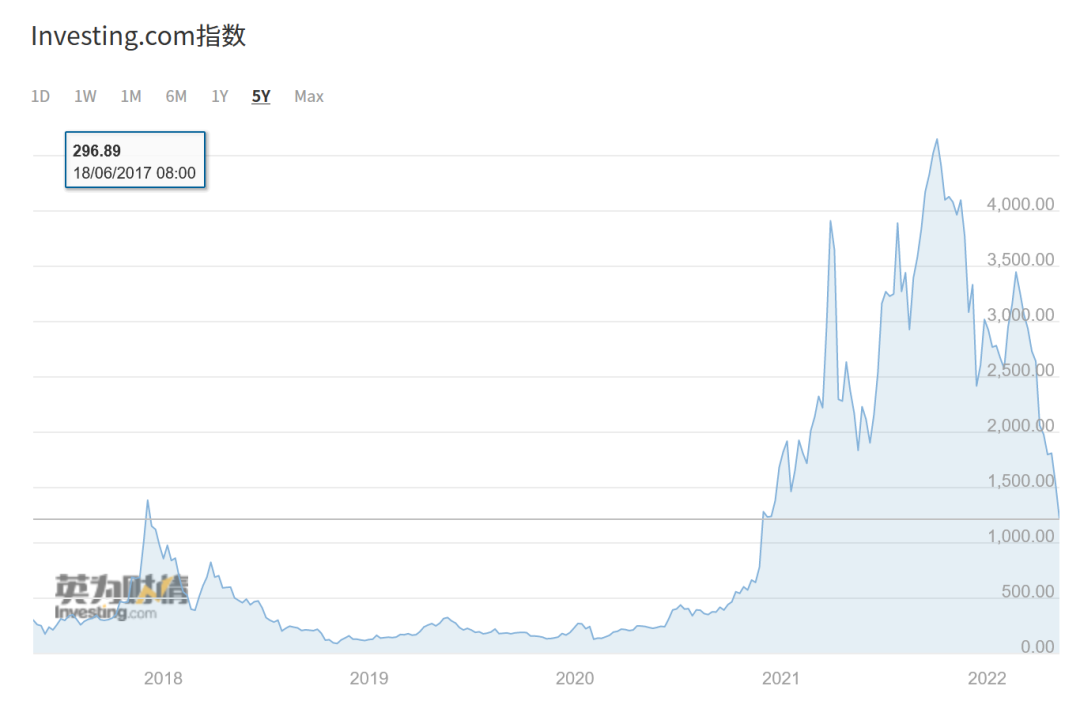
Task: Click the Investing.com指数 chart title
Action: pyautogui.click(x=138, y=36)
